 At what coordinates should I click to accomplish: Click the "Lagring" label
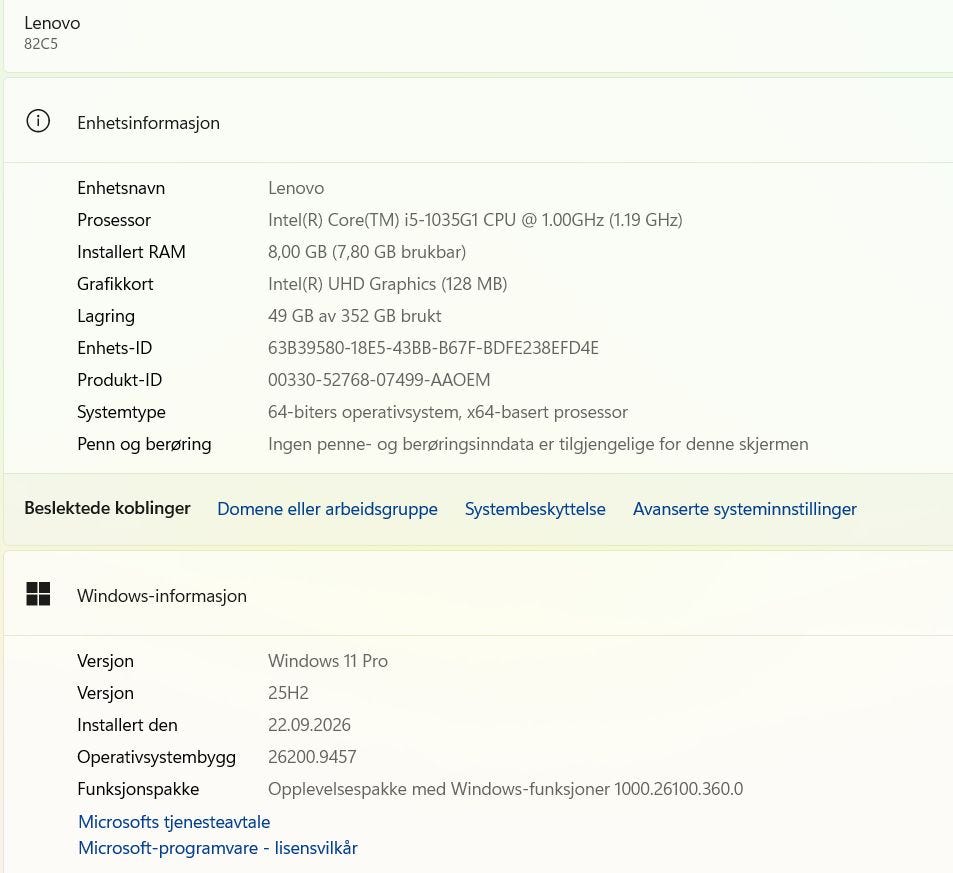pos(106,316)
